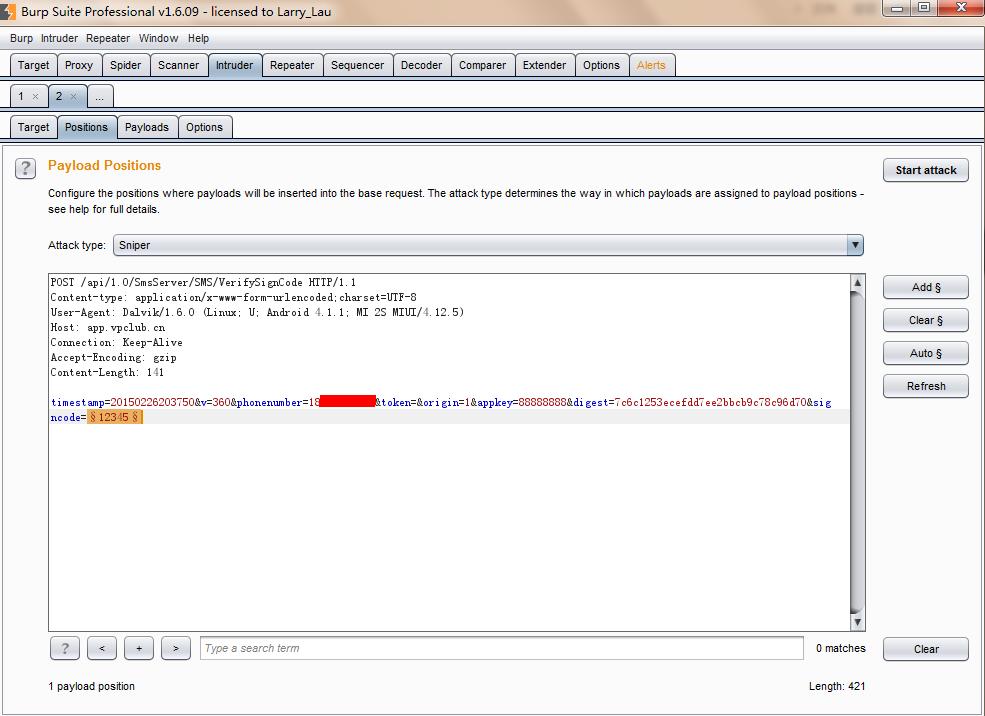Select the Positions sub-tab

coord(86,127)
